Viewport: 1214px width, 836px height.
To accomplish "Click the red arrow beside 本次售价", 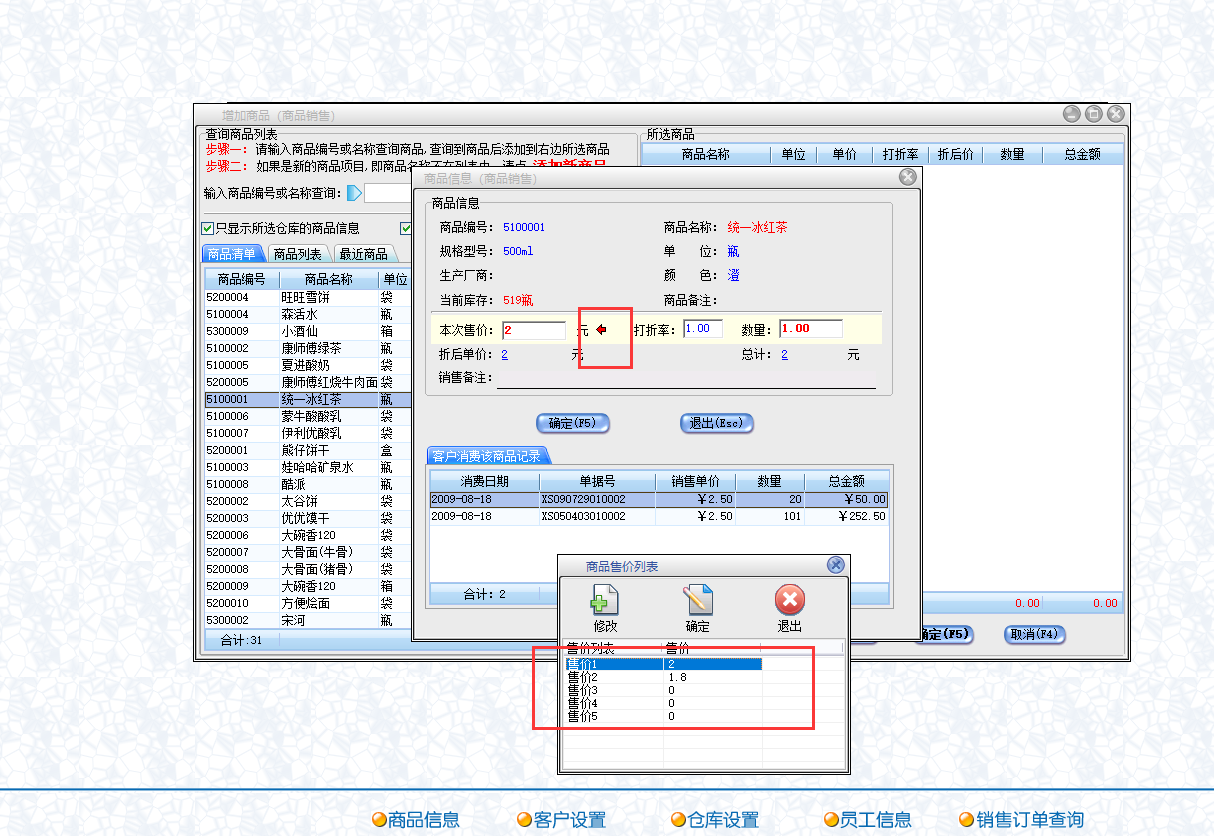I will [601, 329].
